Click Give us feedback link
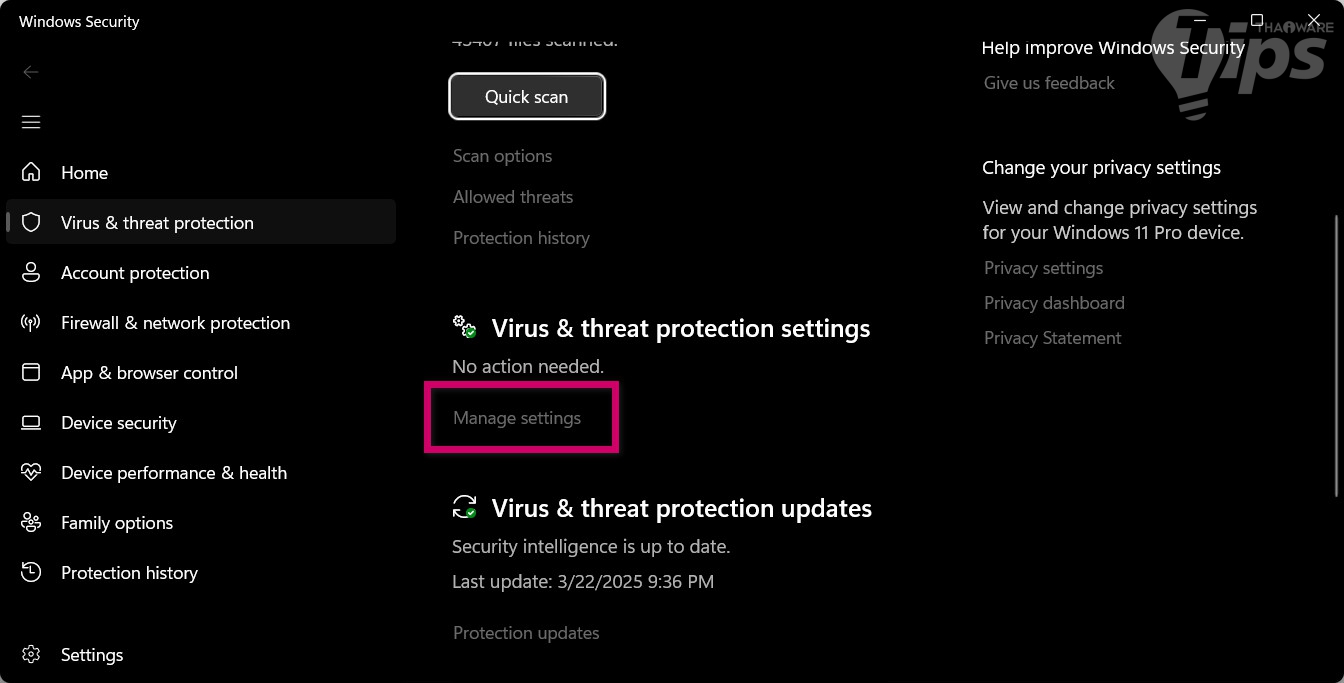1344x683 pixels. click(1049, 83)
